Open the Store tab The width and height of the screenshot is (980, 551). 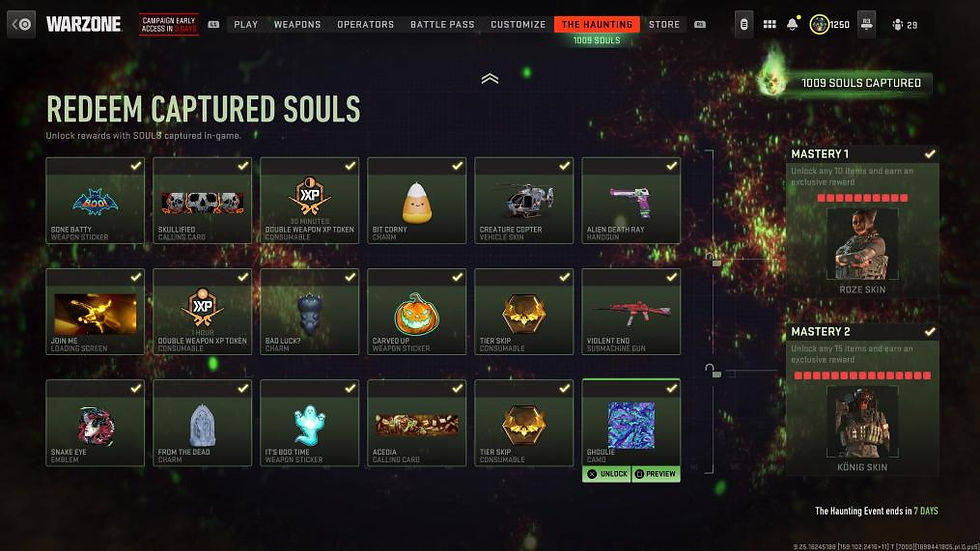(664, 24)
